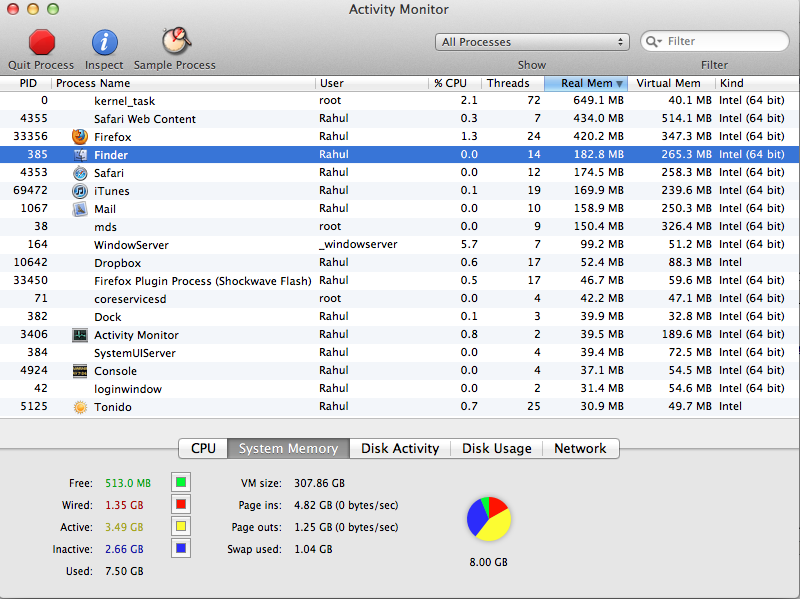Click the 189.6 MB virtual memory value

point(686,334)
